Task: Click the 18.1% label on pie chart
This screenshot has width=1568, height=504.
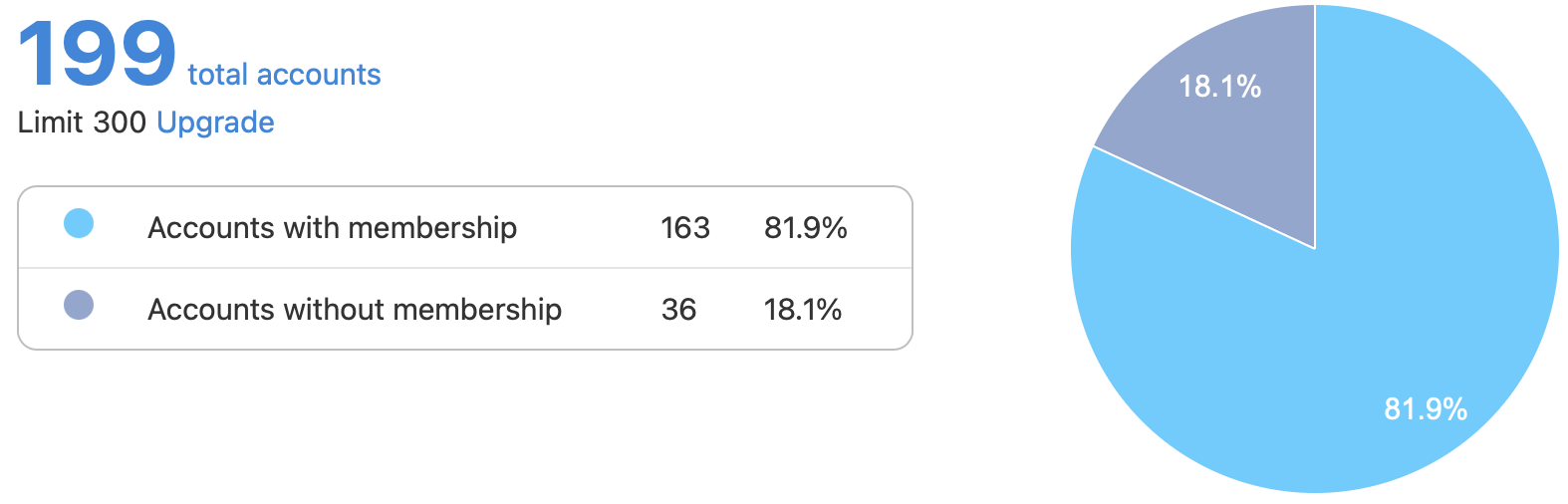Action: click(1219, 88)
